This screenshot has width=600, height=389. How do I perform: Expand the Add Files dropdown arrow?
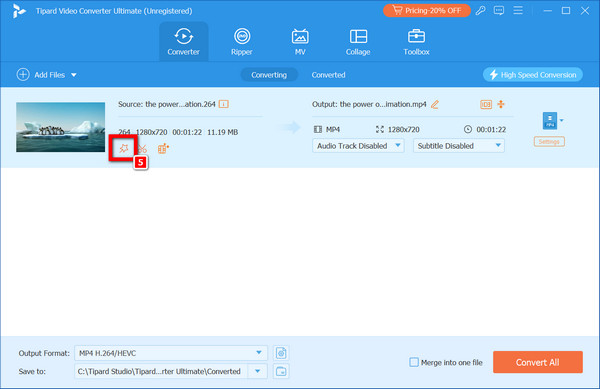74,75
